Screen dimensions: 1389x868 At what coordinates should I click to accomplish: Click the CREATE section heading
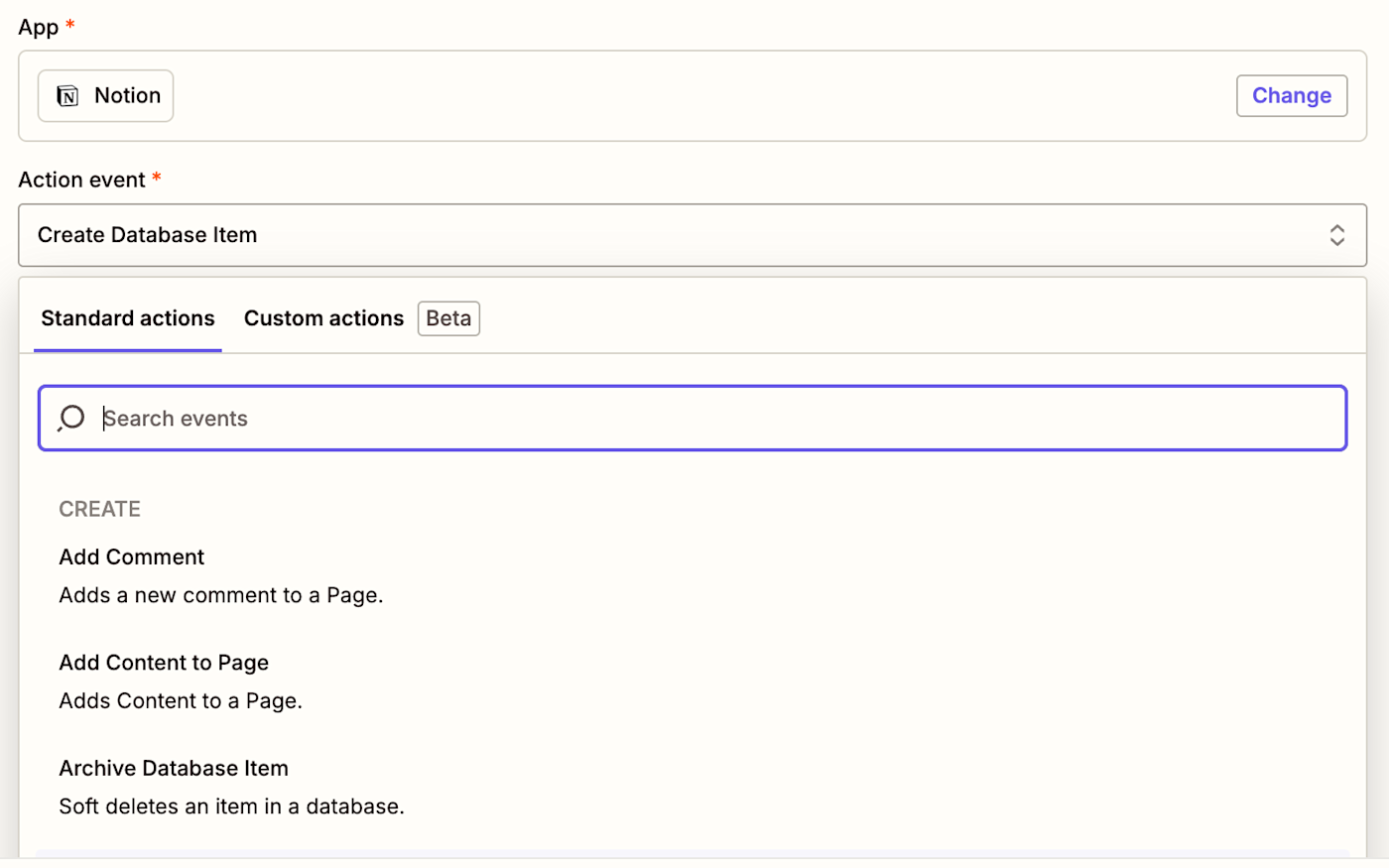click(x=99, y=509)
